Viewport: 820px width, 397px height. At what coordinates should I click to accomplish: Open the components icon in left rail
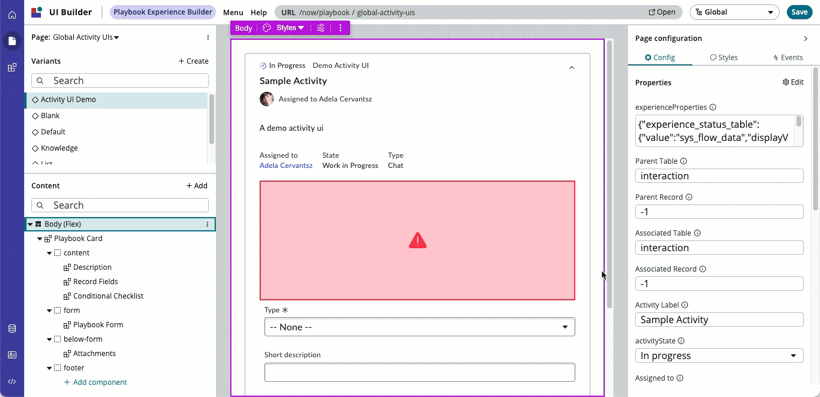pyautogui.click(x=12, y=67)
